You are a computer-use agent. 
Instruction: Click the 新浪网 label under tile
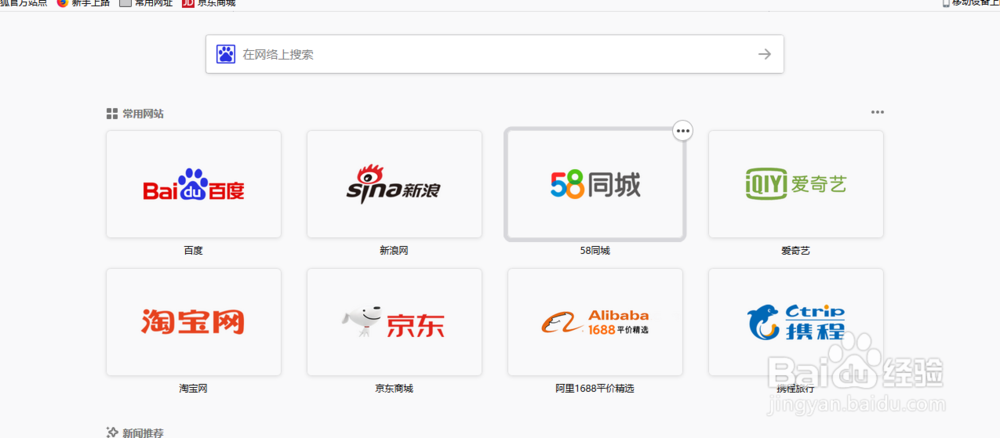tap(394, 251)
